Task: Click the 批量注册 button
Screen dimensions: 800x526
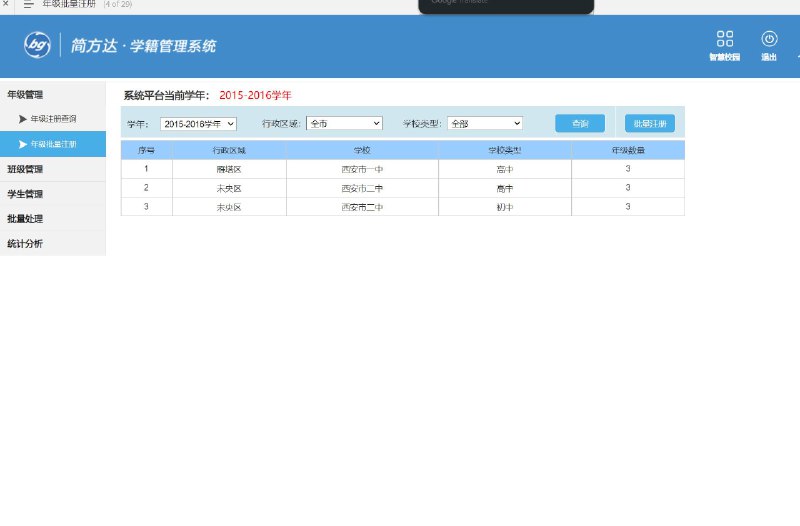Action: pos(650,123)
